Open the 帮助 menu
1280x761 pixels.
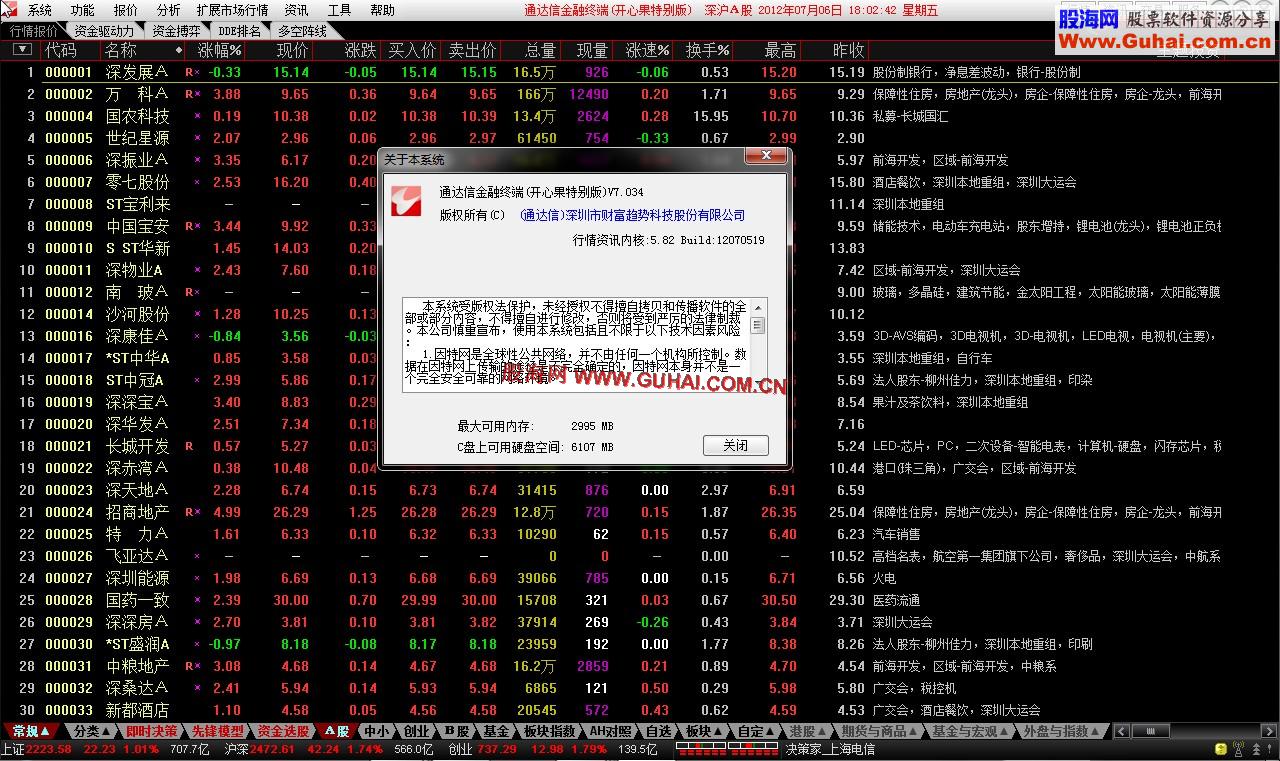(x=383, y=10)
